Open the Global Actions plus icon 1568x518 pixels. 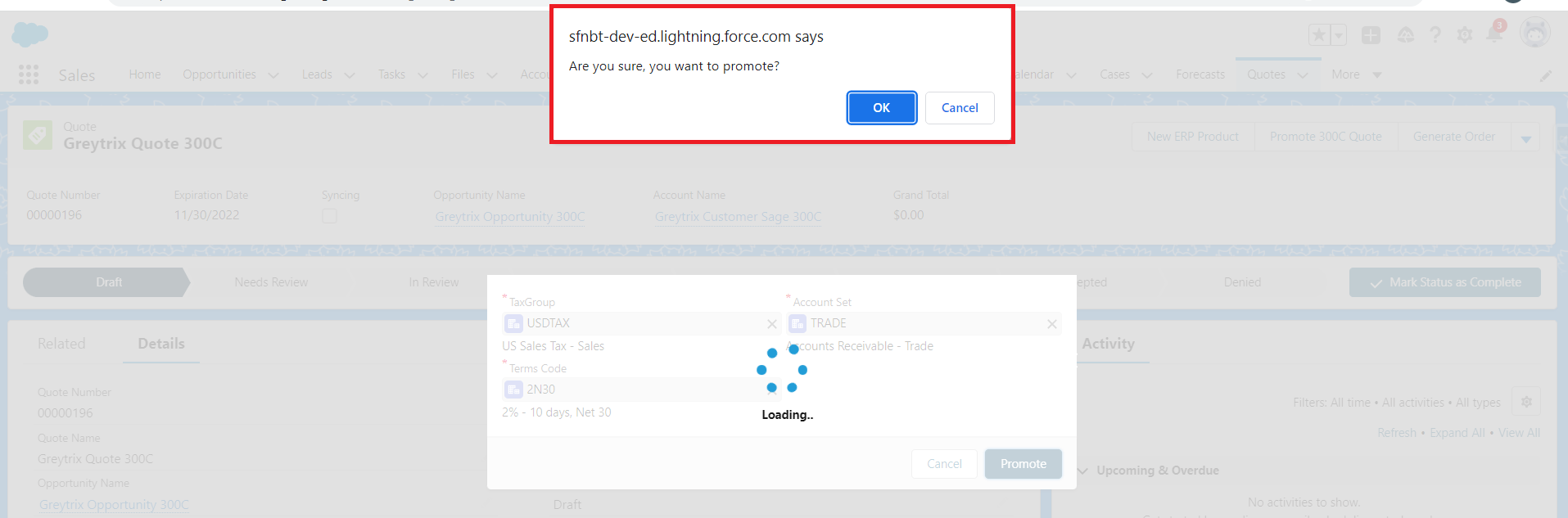[x=1371, y=35]
